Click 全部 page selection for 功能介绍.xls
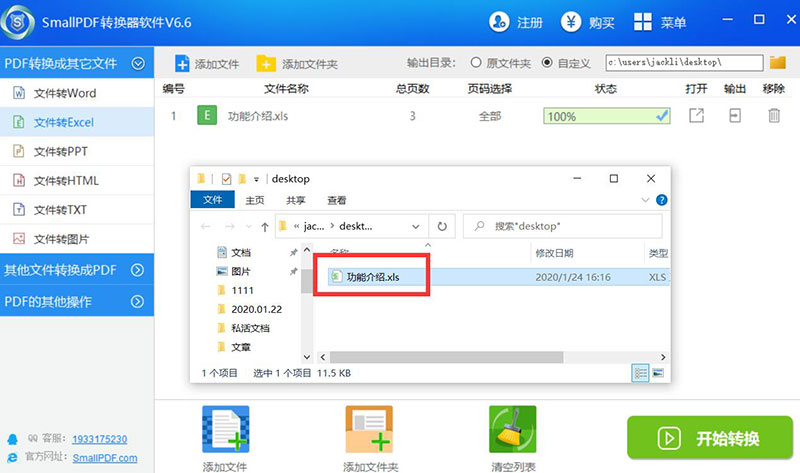800x473 pixels. point(489,116)
